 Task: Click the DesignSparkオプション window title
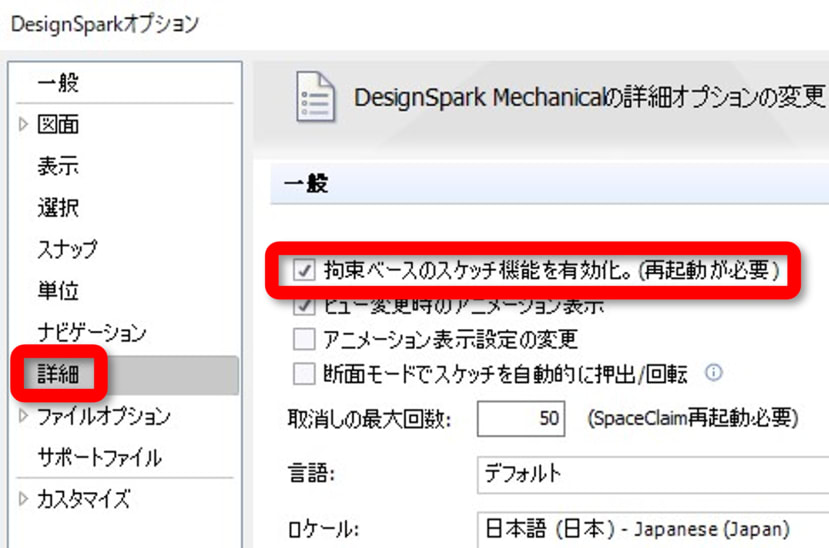click(x=105, y=24)
